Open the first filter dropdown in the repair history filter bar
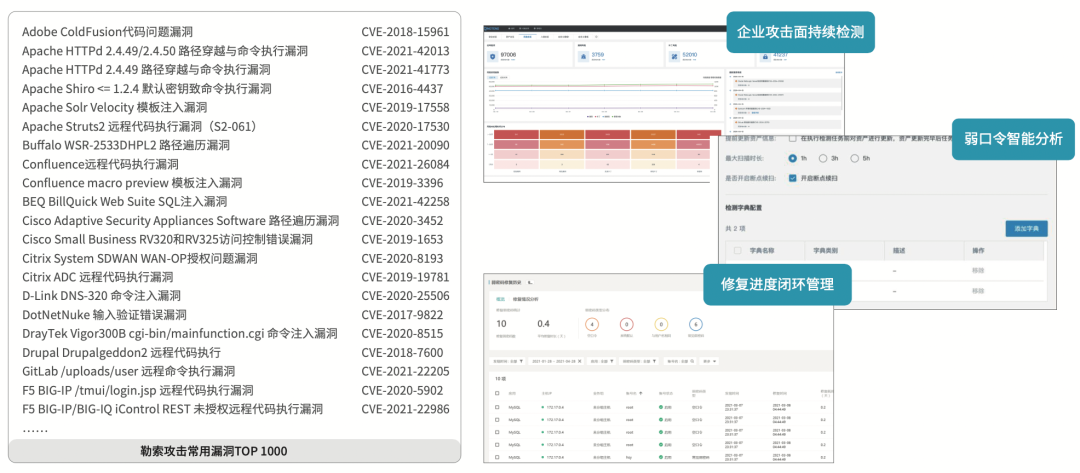This screenshot has width=1080, height=473. pos(507,361)
